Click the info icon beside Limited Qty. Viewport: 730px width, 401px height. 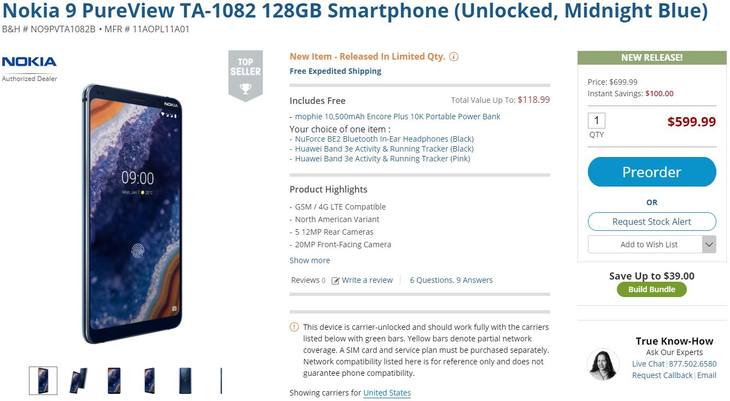coord(453,57)
